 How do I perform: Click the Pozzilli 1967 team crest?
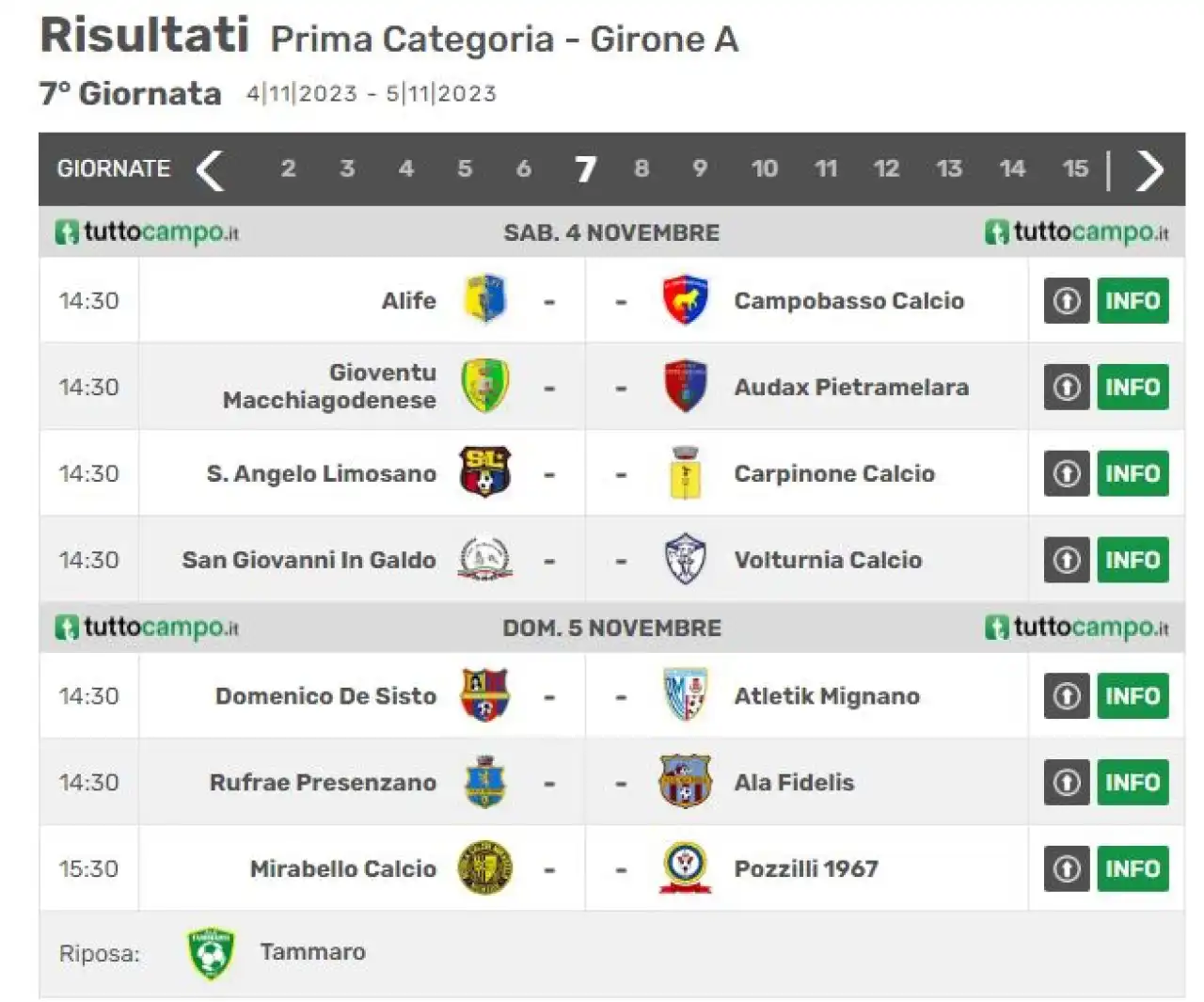click(685, 867)
